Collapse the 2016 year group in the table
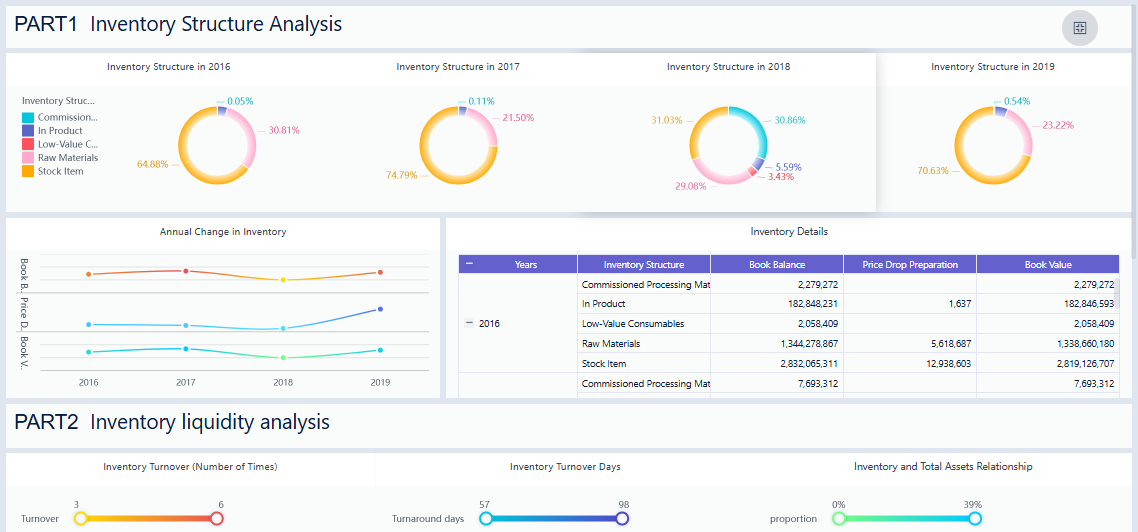1138x532 pixels. pyautogui.click(x=469, y=324)
